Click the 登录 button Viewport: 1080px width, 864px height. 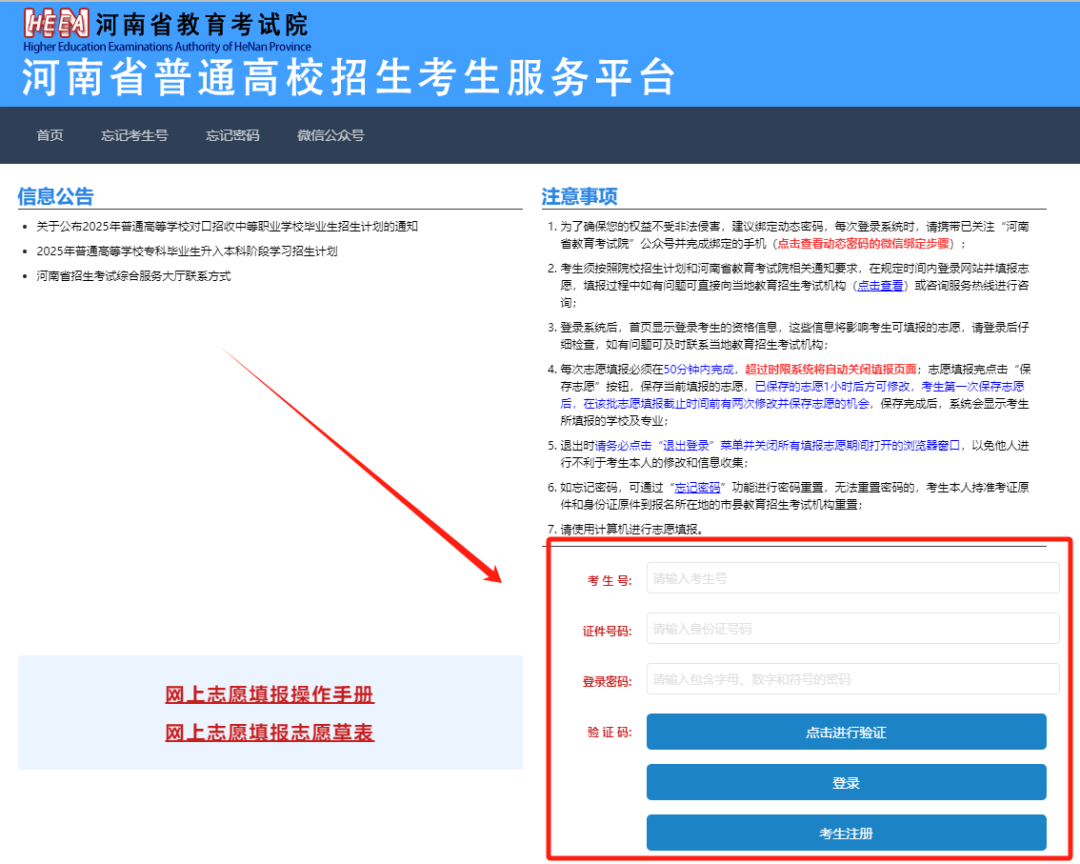pyautogui.click(x=846, y=783)
